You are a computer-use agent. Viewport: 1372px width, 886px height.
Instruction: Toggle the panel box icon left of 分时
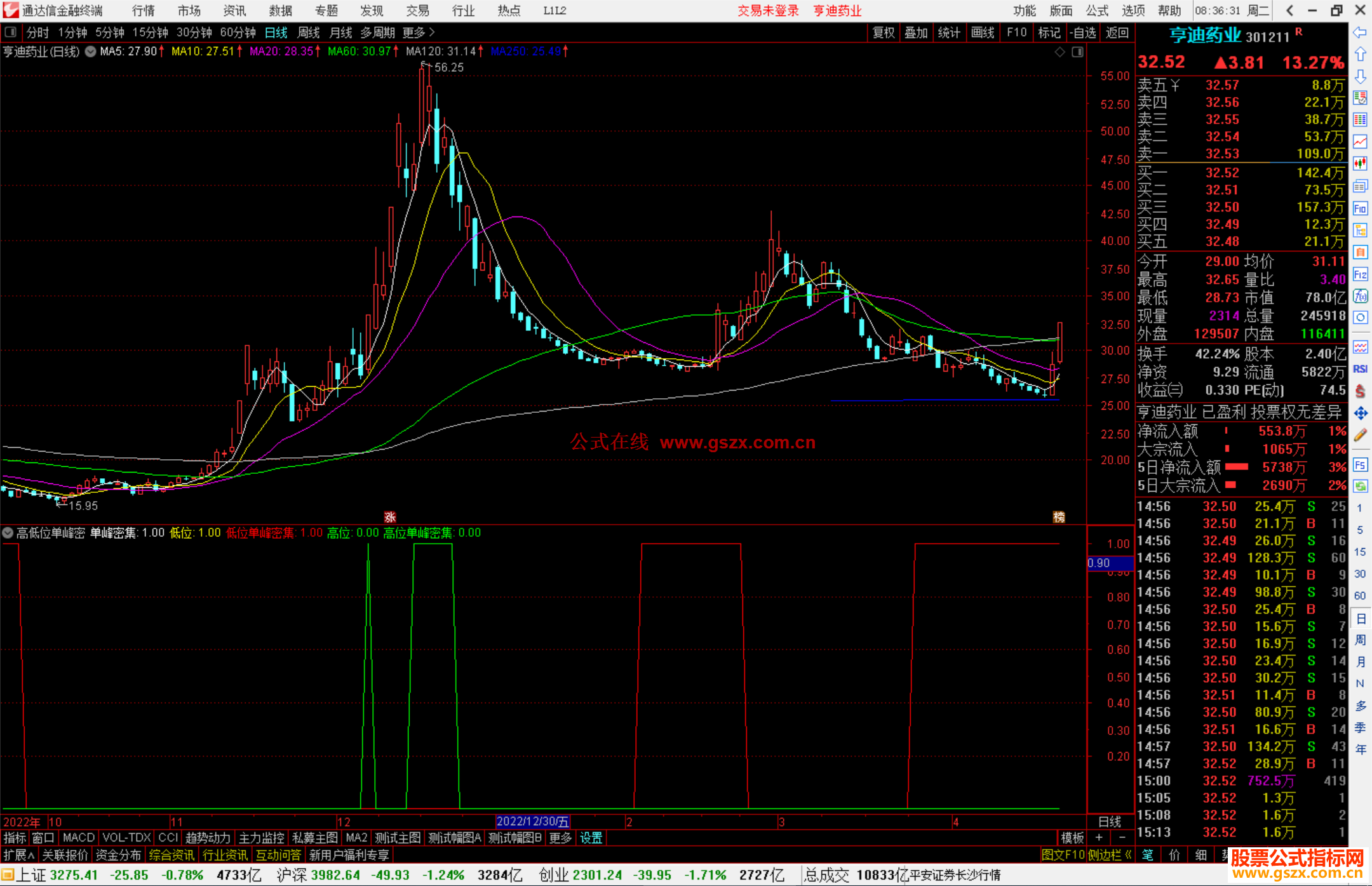coord(11,32)
